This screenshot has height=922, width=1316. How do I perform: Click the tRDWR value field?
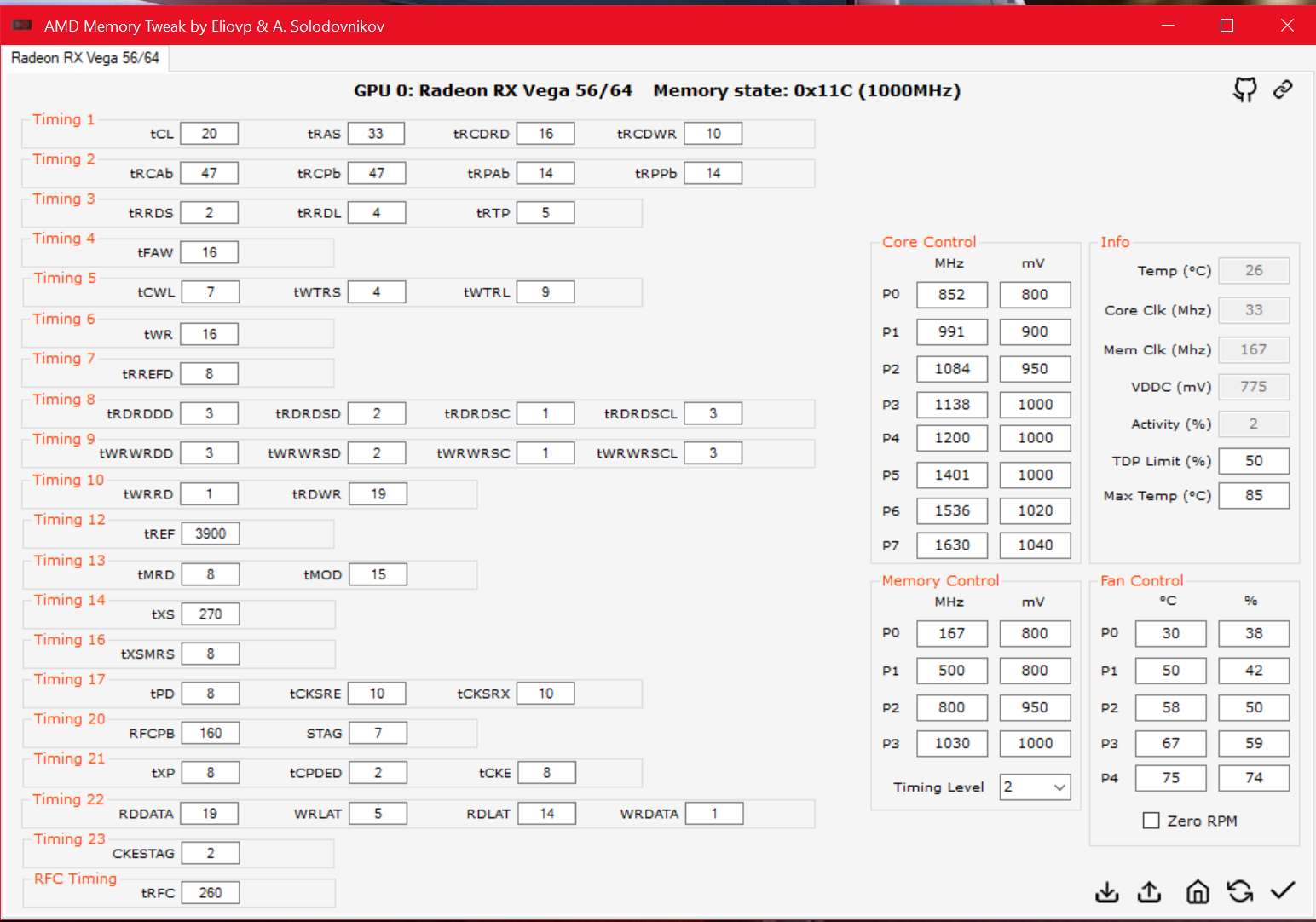pyautogui.click(x=378, y=494)
